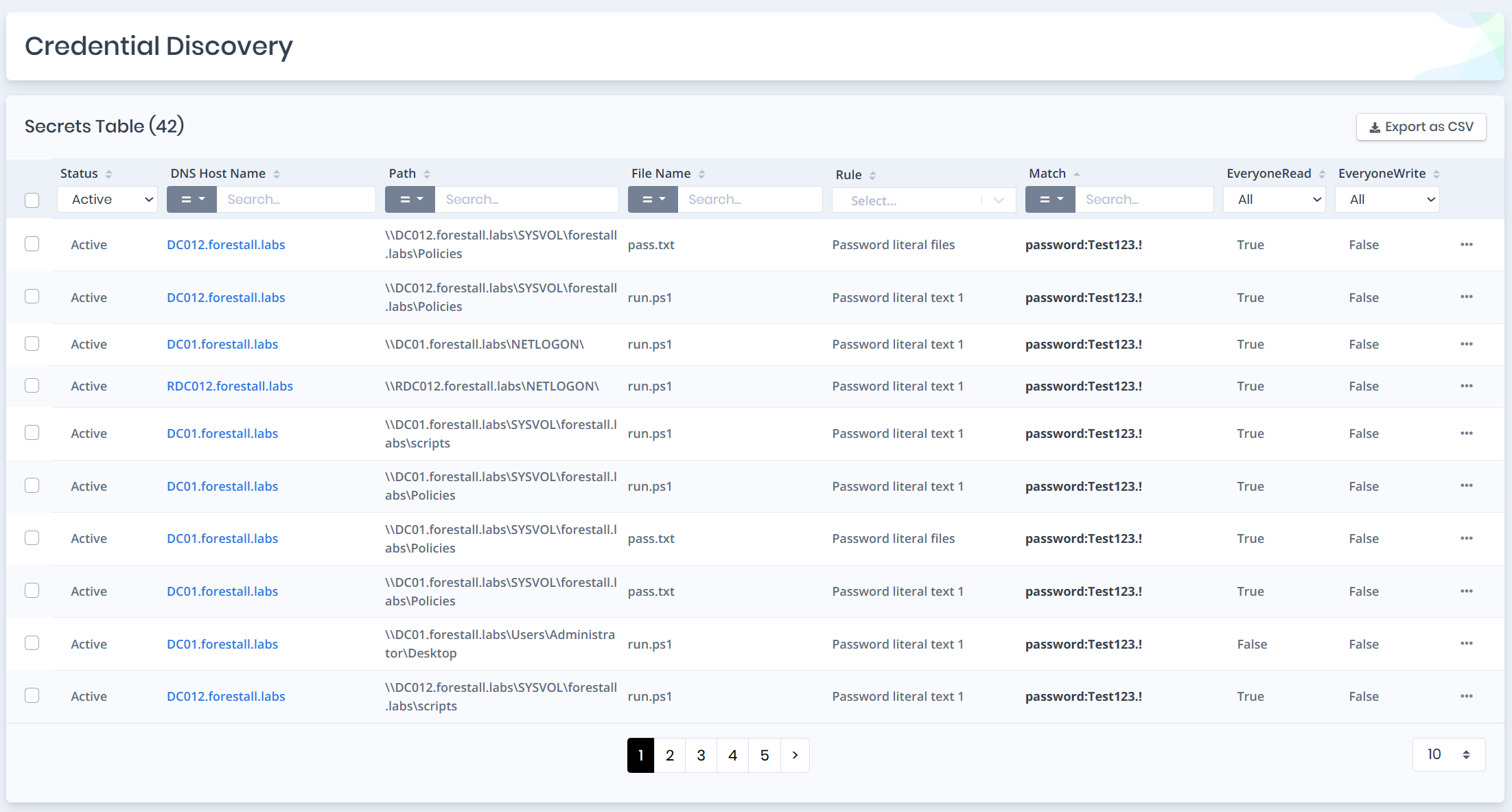Focus the File Name search field

point(750,200)
